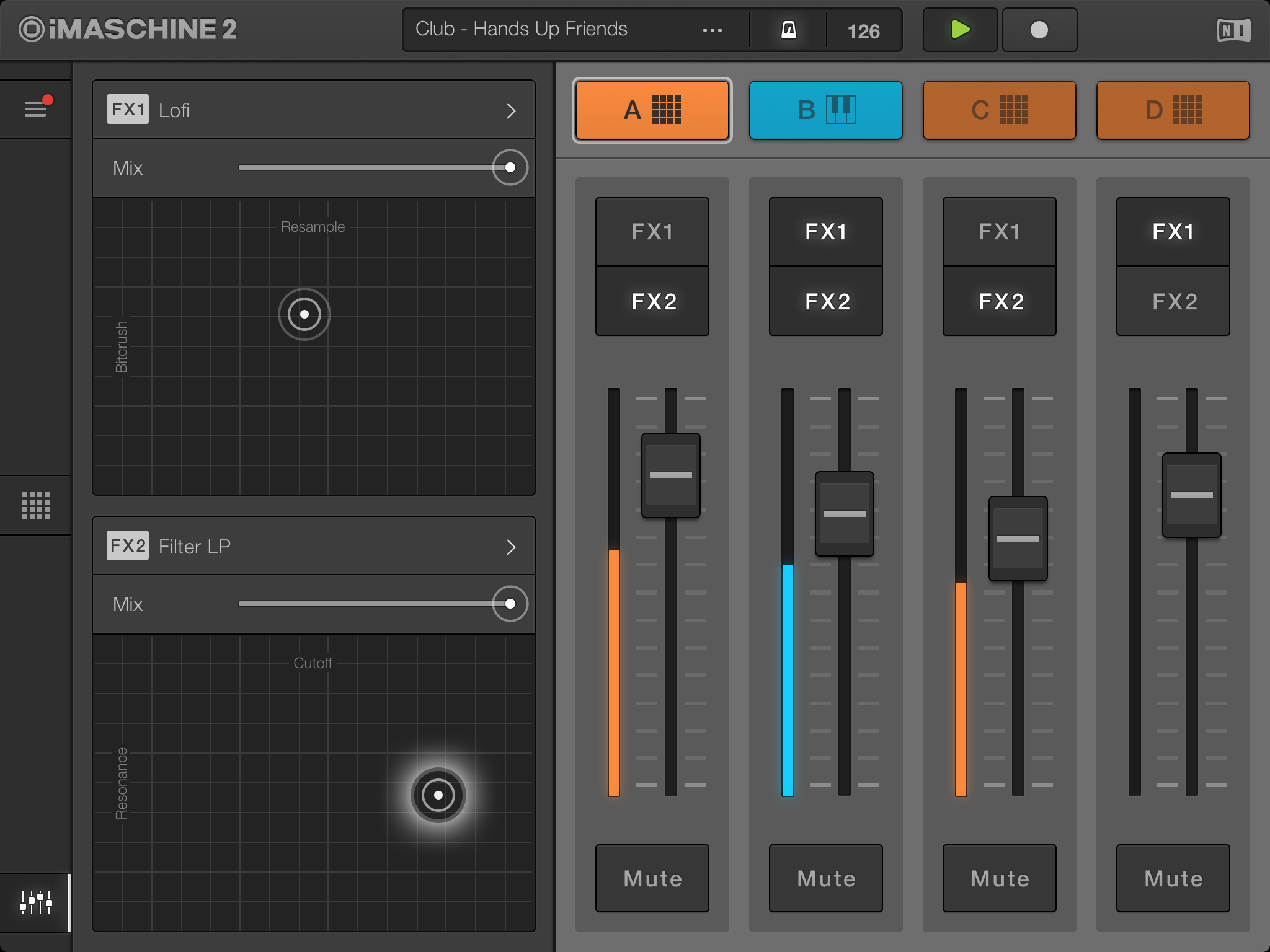The height and width of the screenshot is (952, 1270).
Task: Click channel B volume fader
Action: [x=845, y=514]
